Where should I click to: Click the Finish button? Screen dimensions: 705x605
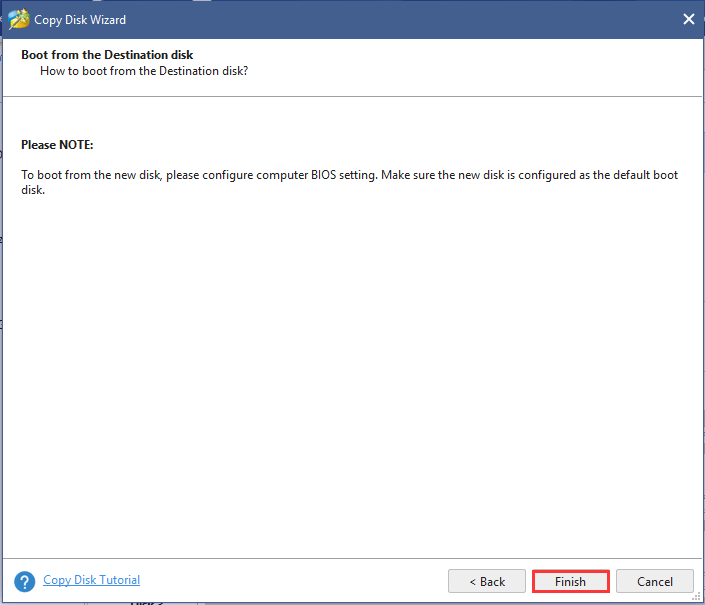point(570,581)
